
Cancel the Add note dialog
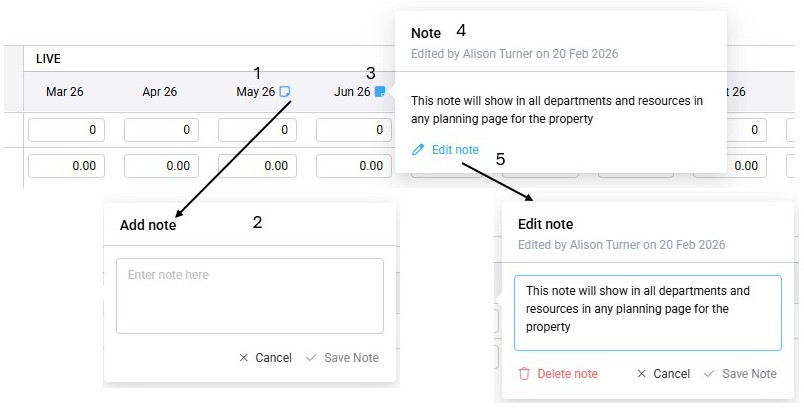pyautogui.click(x=265, y=358)
